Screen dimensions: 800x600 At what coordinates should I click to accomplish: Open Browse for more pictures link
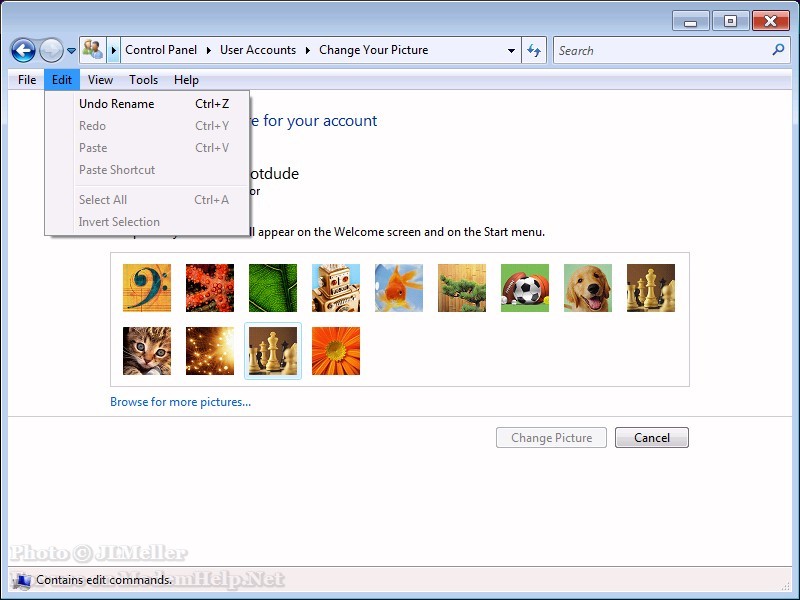(181, 402)
